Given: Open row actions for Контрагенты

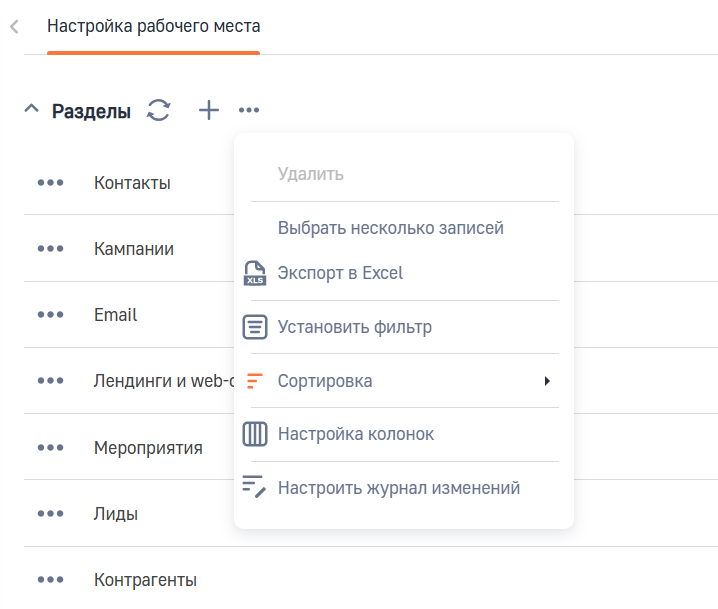Looking at the screenshot, I should [x=50, y=580].
